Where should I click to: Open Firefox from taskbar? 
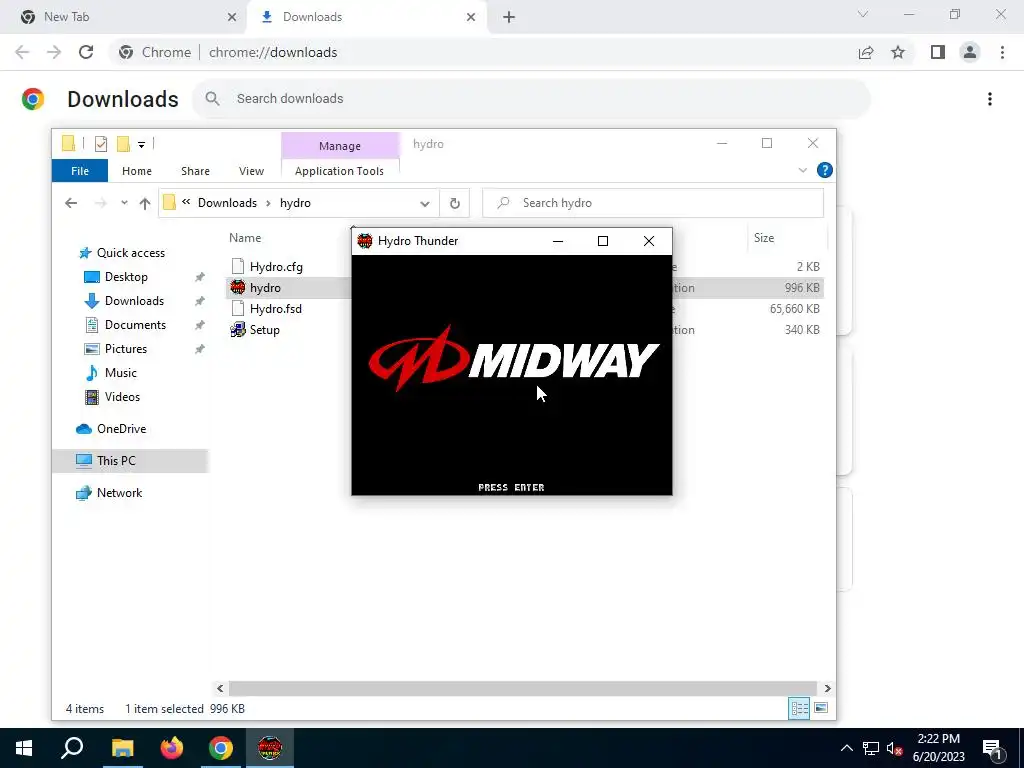[x=172, y=748]
